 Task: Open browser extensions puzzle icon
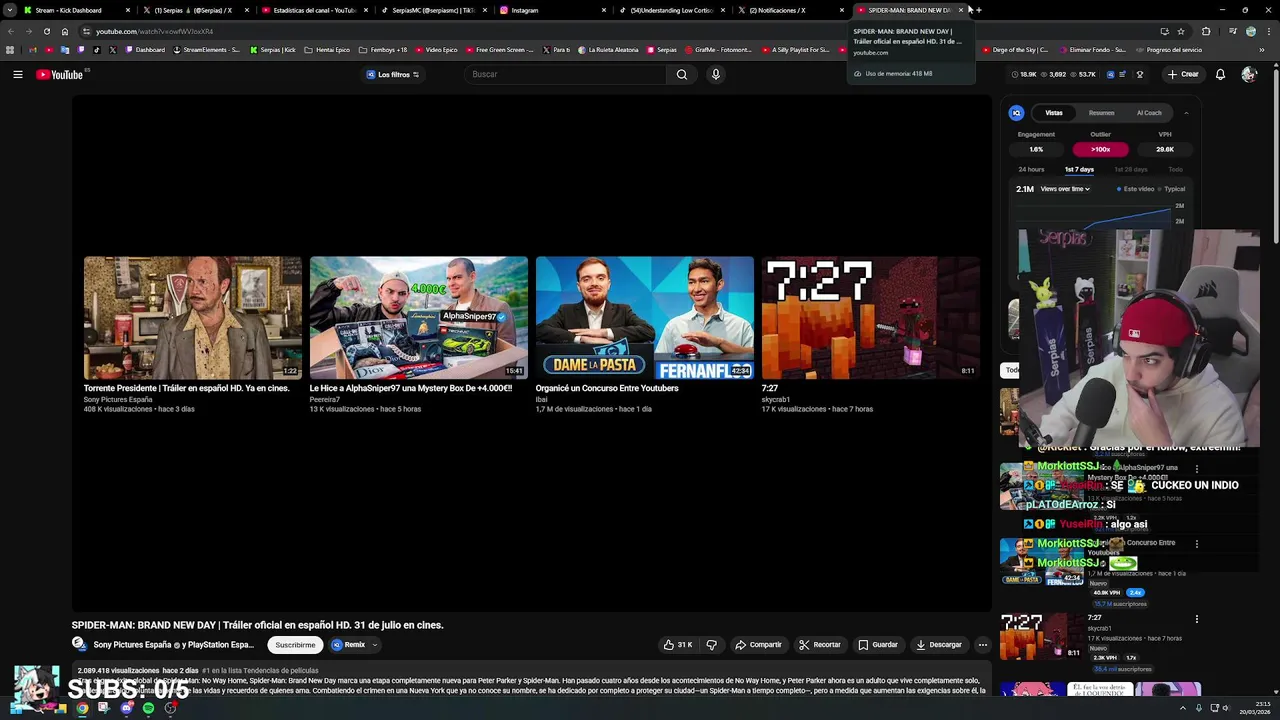point(1205,31)
